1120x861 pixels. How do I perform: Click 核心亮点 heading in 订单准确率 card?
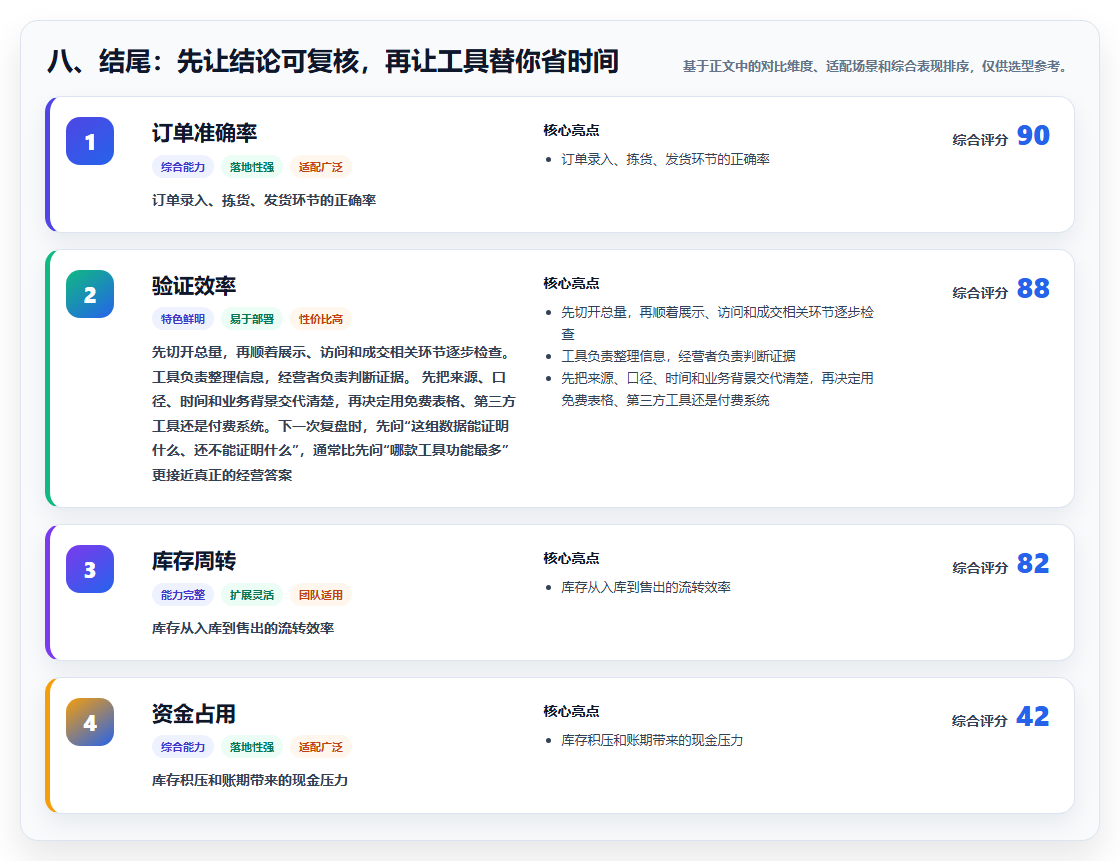[x=571, y=130]
